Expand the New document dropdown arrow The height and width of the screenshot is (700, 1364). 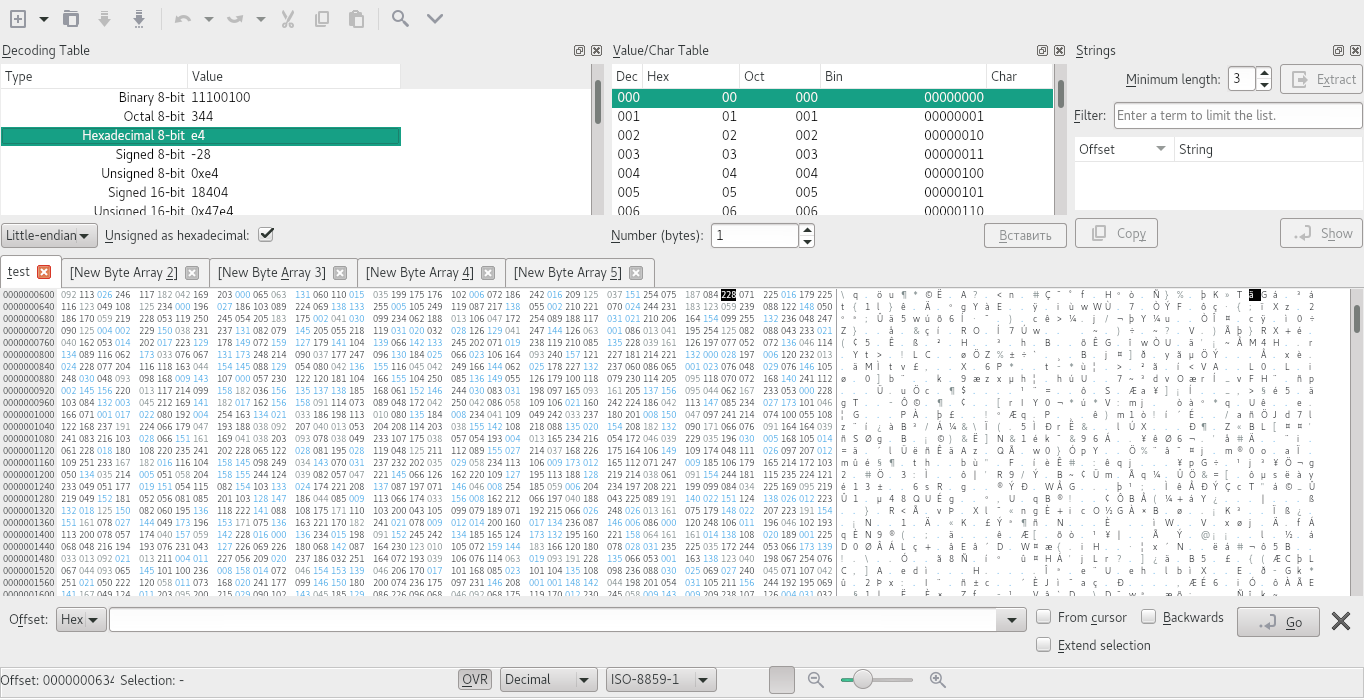click(43, 18)
